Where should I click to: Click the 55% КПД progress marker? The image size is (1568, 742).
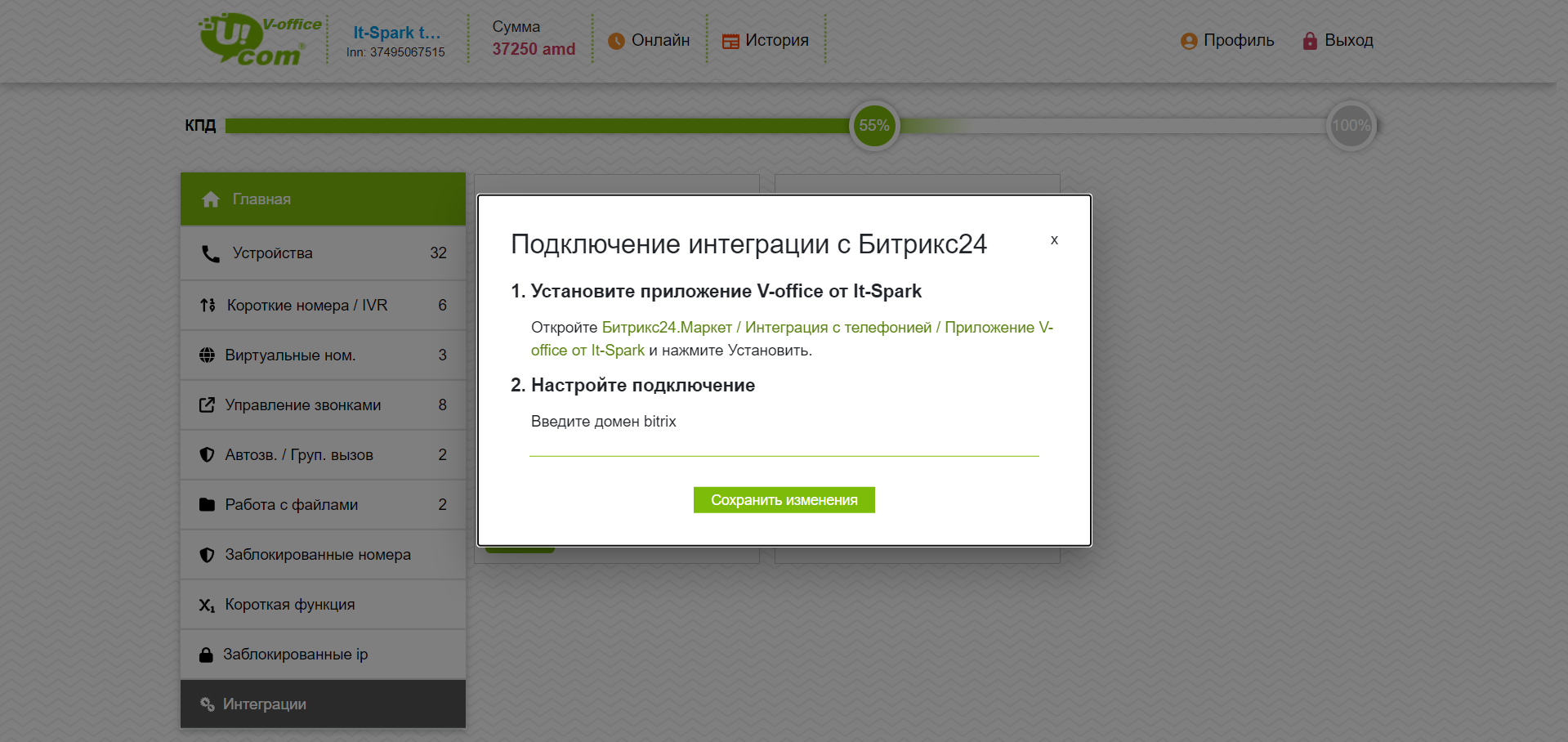874,125
